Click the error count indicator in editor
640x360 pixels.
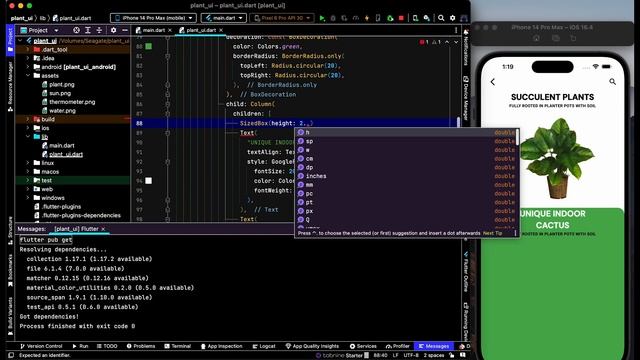click(x=424, y=42)
